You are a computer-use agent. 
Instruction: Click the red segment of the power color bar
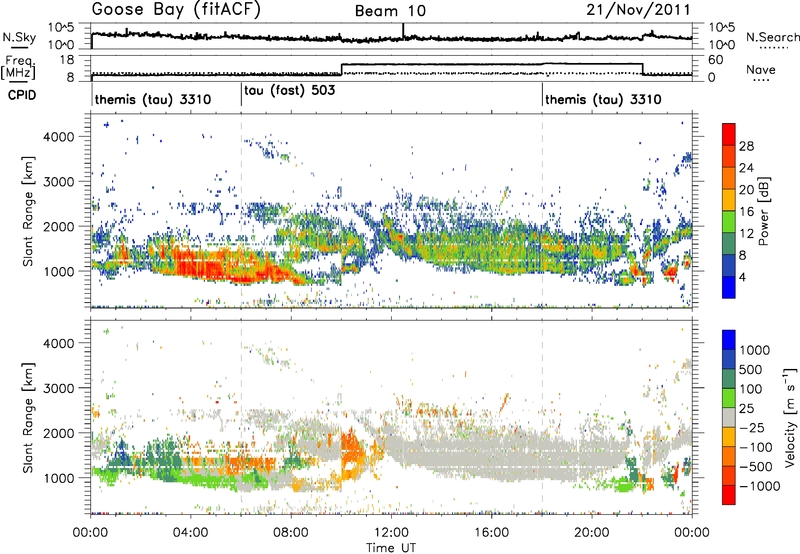click(729, 135)
